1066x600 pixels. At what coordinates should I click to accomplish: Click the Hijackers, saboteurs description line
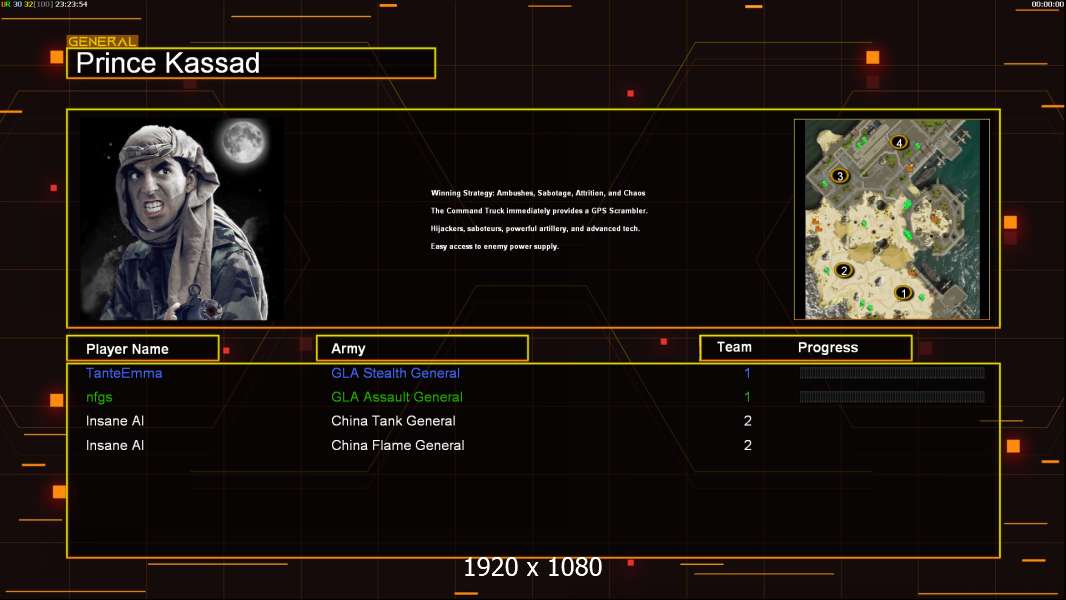[535, 228]
